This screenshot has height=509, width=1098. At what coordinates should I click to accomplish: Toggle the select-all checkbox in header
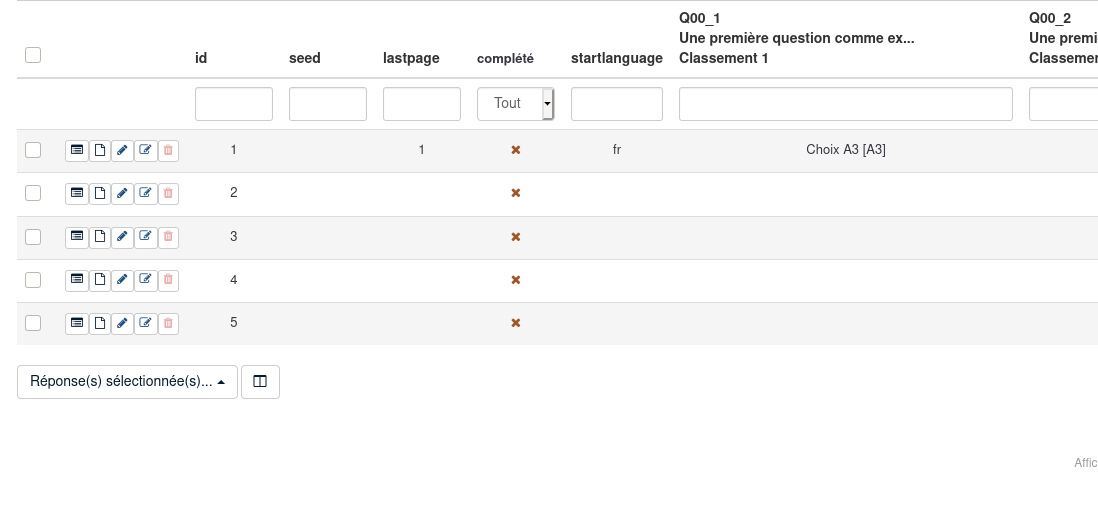tap(33, 55)
